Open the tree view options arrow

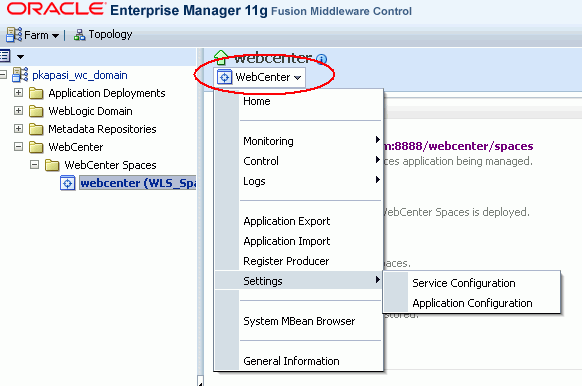20,57
